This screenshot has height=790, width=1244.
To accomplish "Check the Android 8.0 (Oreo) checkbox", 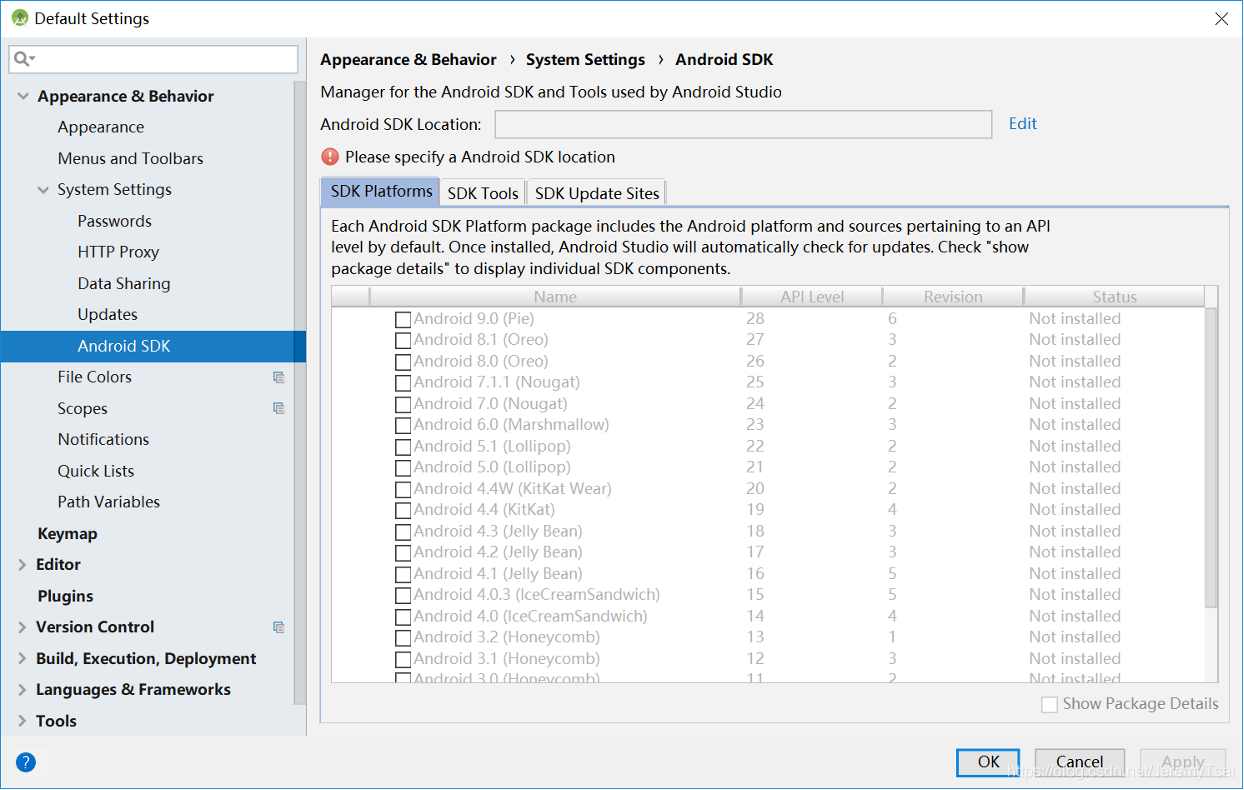I will [403, 362].
